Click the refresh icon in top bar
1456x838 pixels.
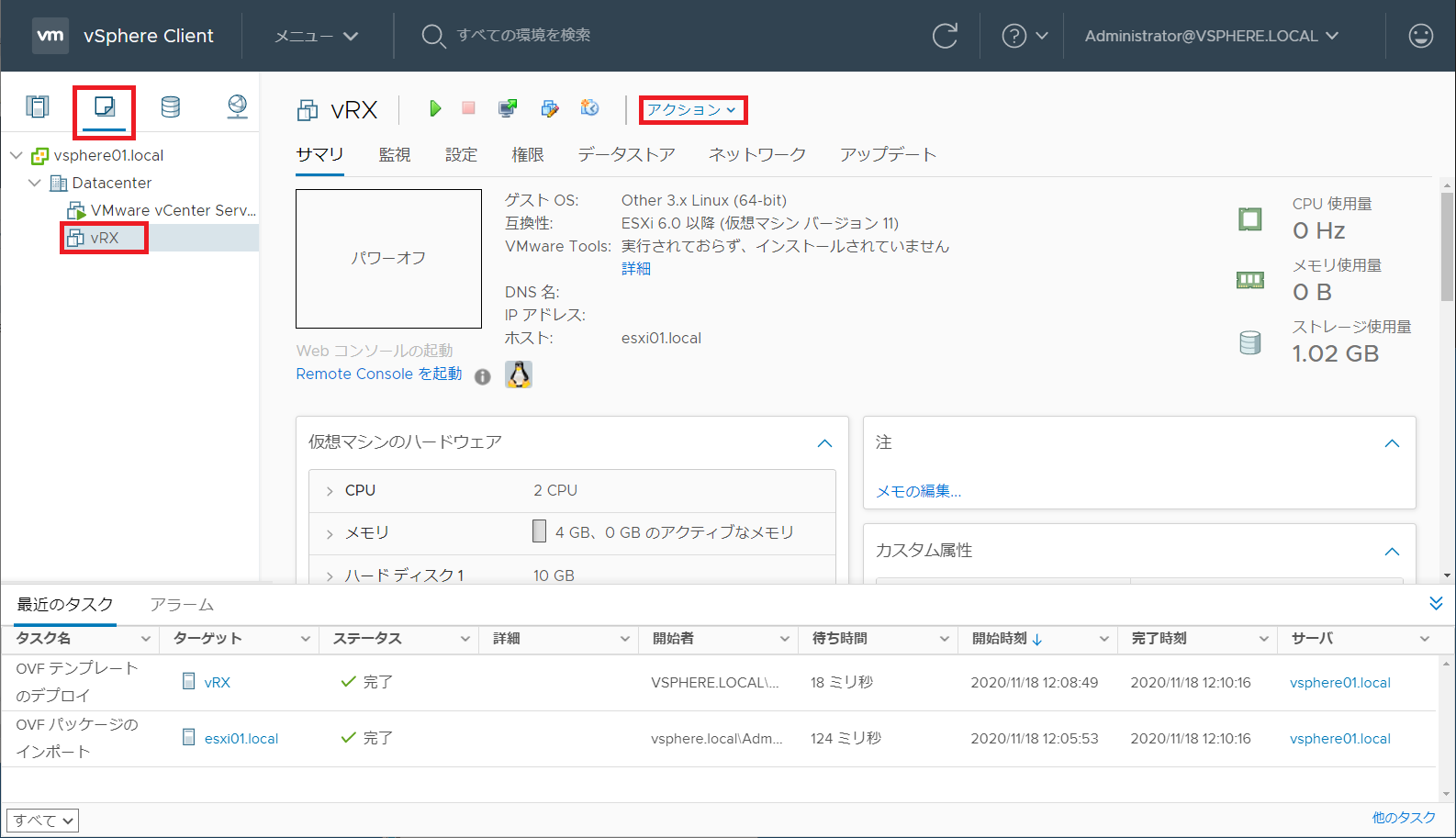(x=945, y=36)
